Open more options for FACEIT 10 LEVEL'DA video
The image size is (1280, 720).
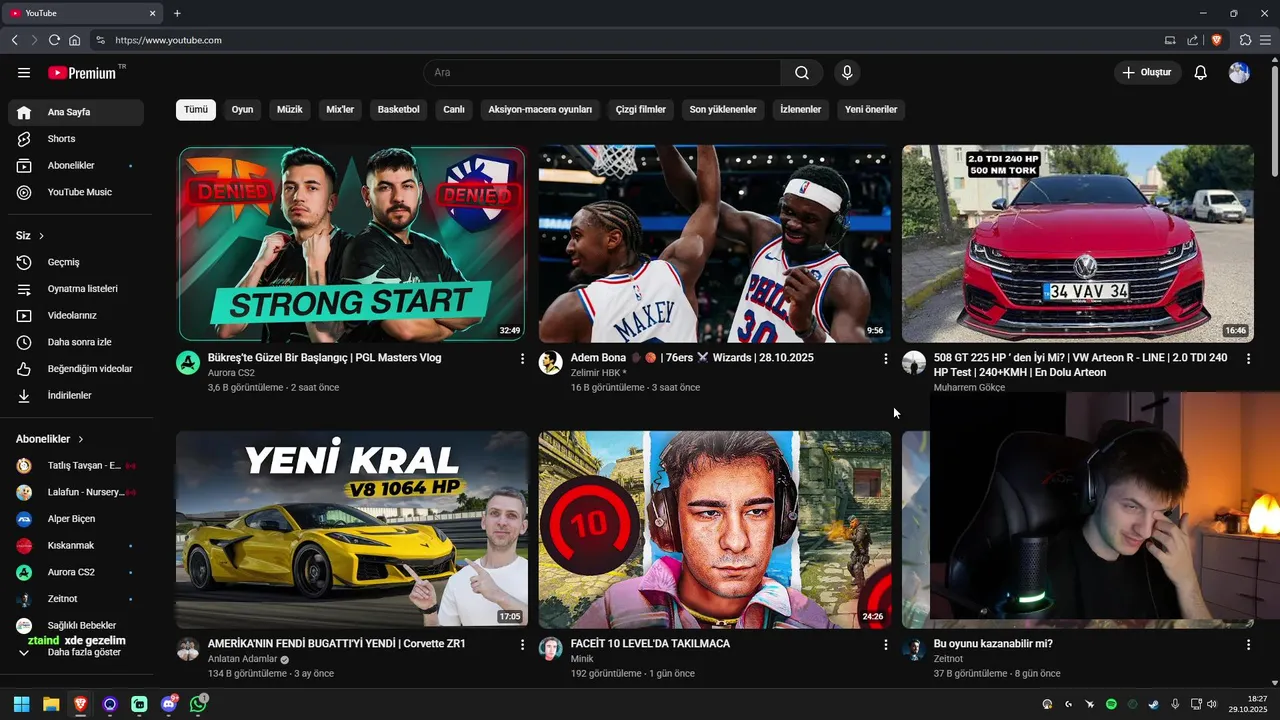coord(885,645)
